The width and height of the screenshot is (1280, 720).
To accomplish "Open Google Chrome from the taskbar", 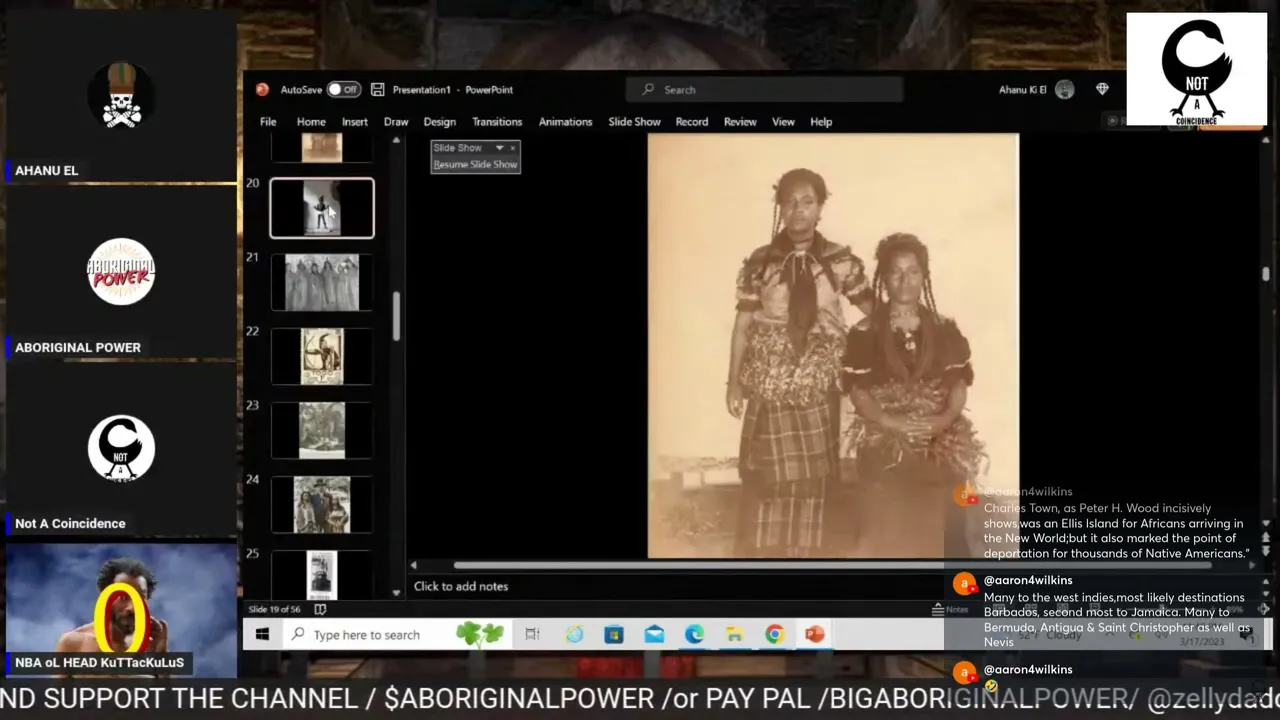I will click(x=774, y=634).
